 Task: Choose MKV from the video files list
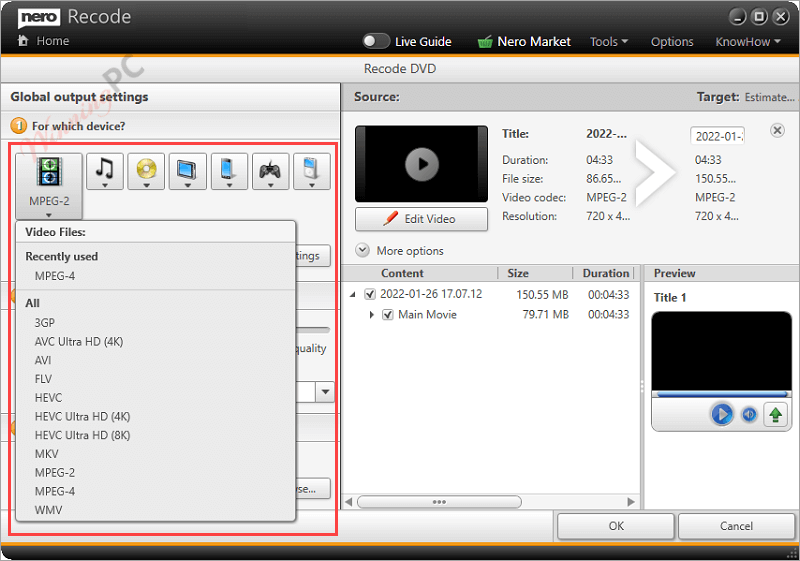[x=48, y=454]
